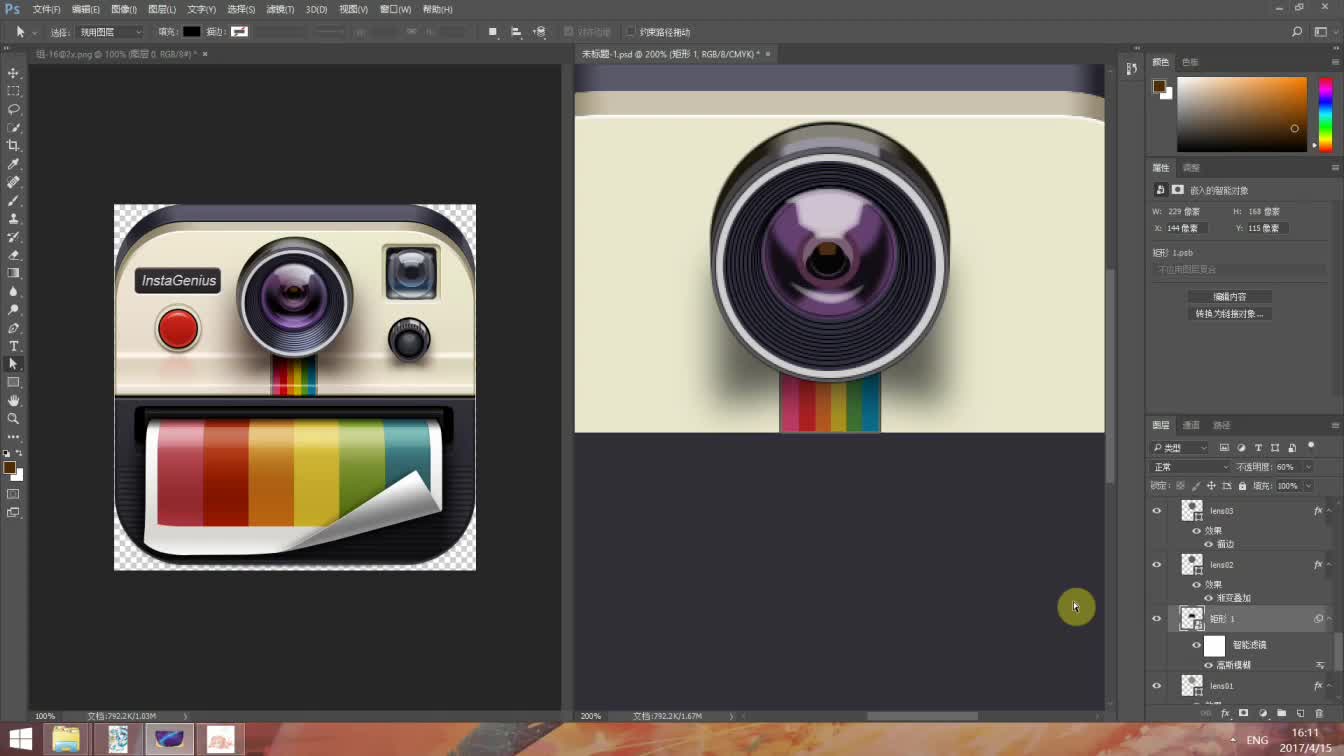Screen dimensions: 1344x756
Task: Select the Eraser tool
Action: pos(13,255)
